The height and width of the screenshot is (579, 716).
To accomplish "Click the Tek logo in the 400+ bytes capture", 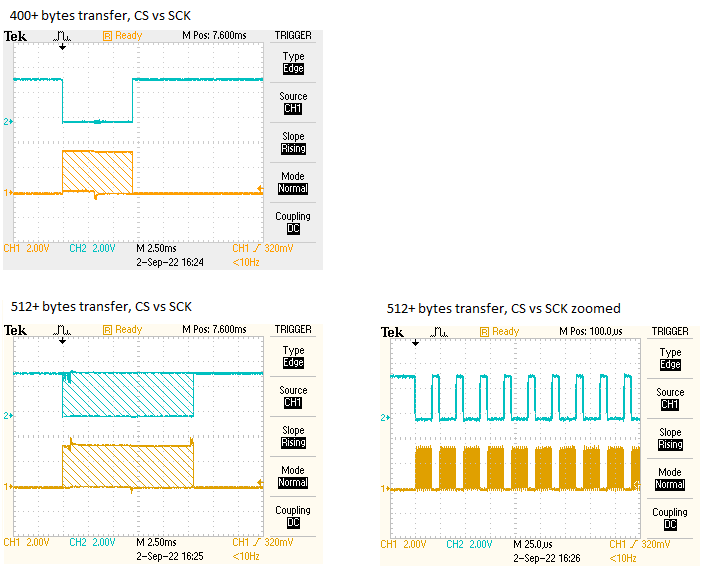I will [15, 36].
